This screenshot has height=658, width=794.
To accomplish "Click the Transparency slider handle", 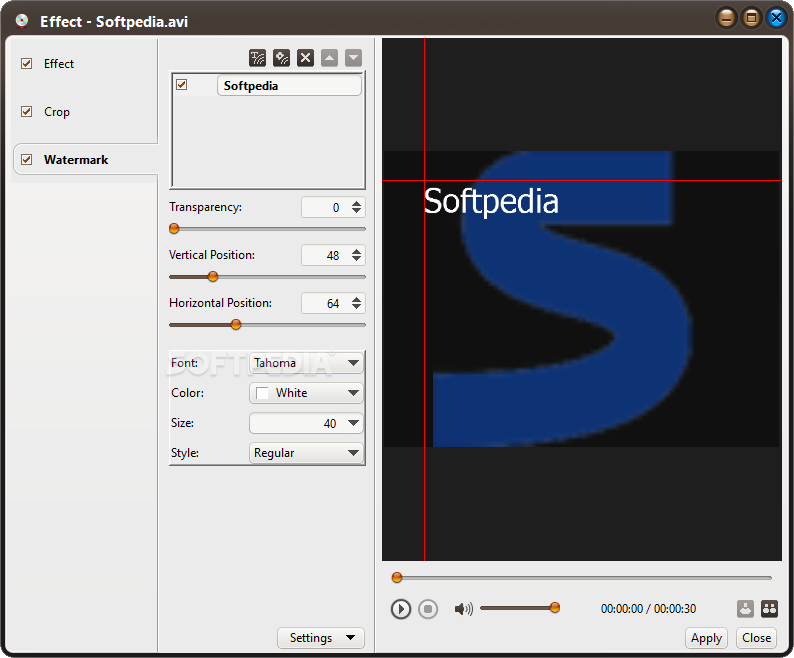I will (x=174, y=228).
